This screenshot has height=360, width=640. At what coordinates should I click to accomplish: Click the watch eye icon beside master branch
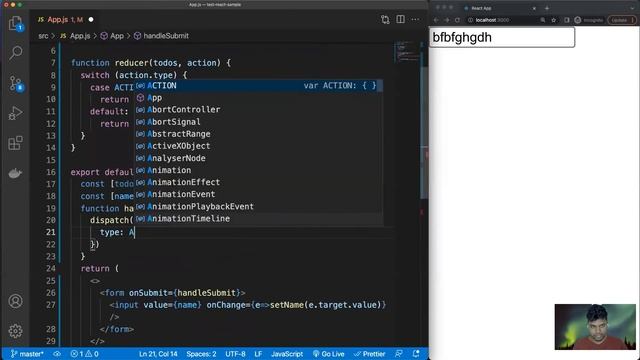57,354
